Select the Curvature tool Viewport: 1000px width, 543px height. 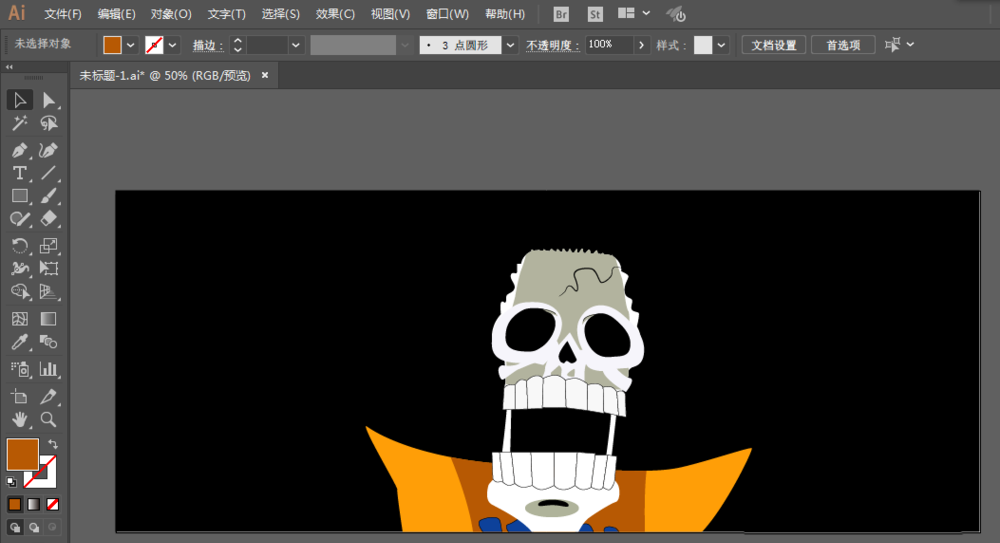[48, 151]
